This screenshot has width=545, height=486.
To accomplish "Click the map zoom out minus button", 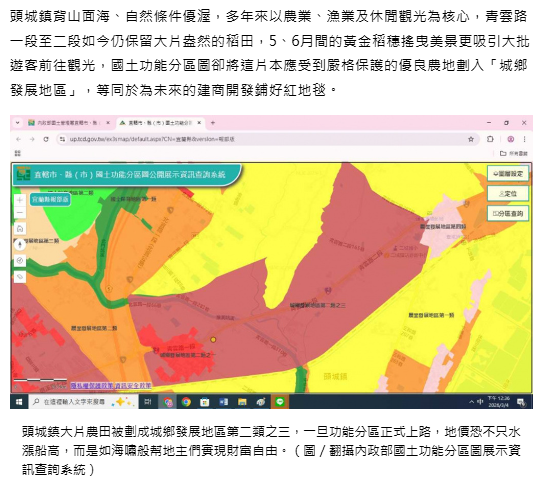I will point(20,213).
